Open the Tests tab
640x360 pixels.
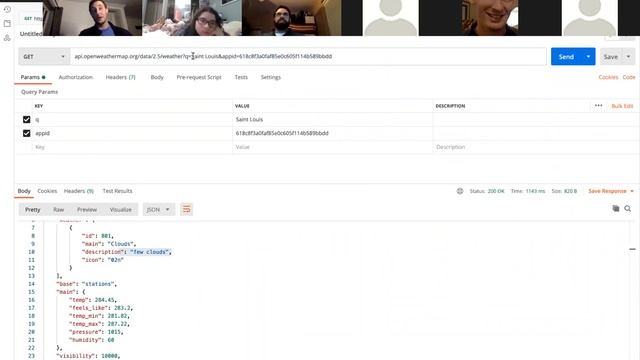click(x=241, y=77)
